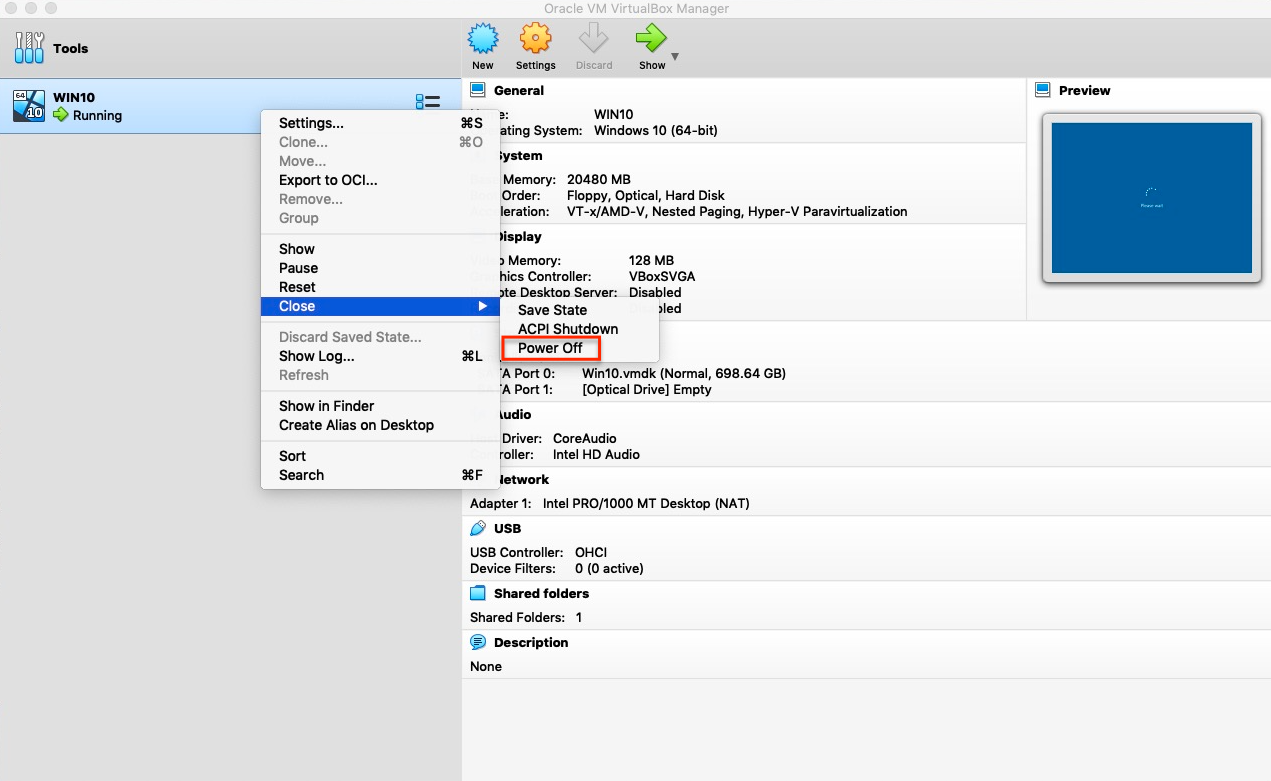Click the Intel HD Audio value
1271x781 pixels.
coord(596,454)
